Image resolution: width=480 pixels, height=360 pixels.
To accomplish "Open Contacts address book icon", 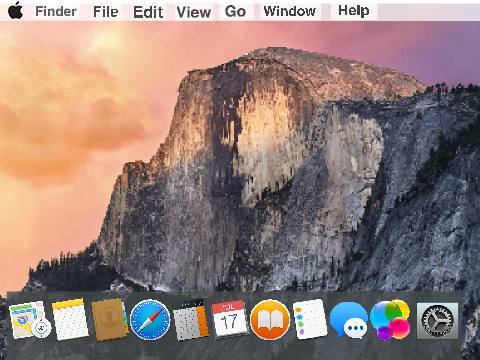I will pyautogui.click(x=110, y=320).
